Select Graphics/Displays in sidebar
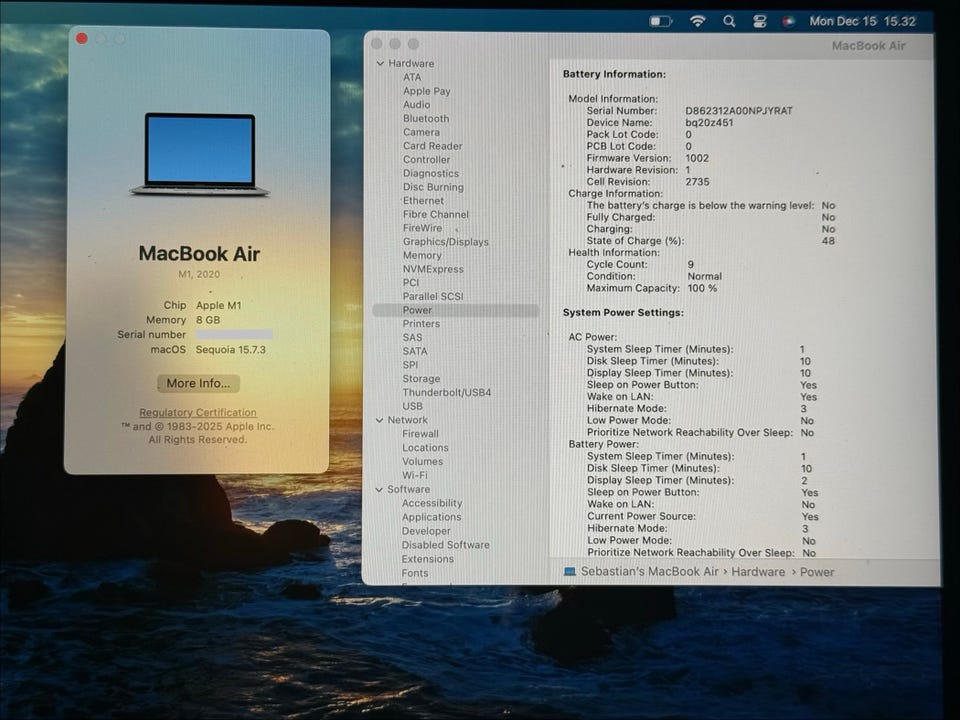Viewport: 960px width, 720px height. click(x=446, y=242)
